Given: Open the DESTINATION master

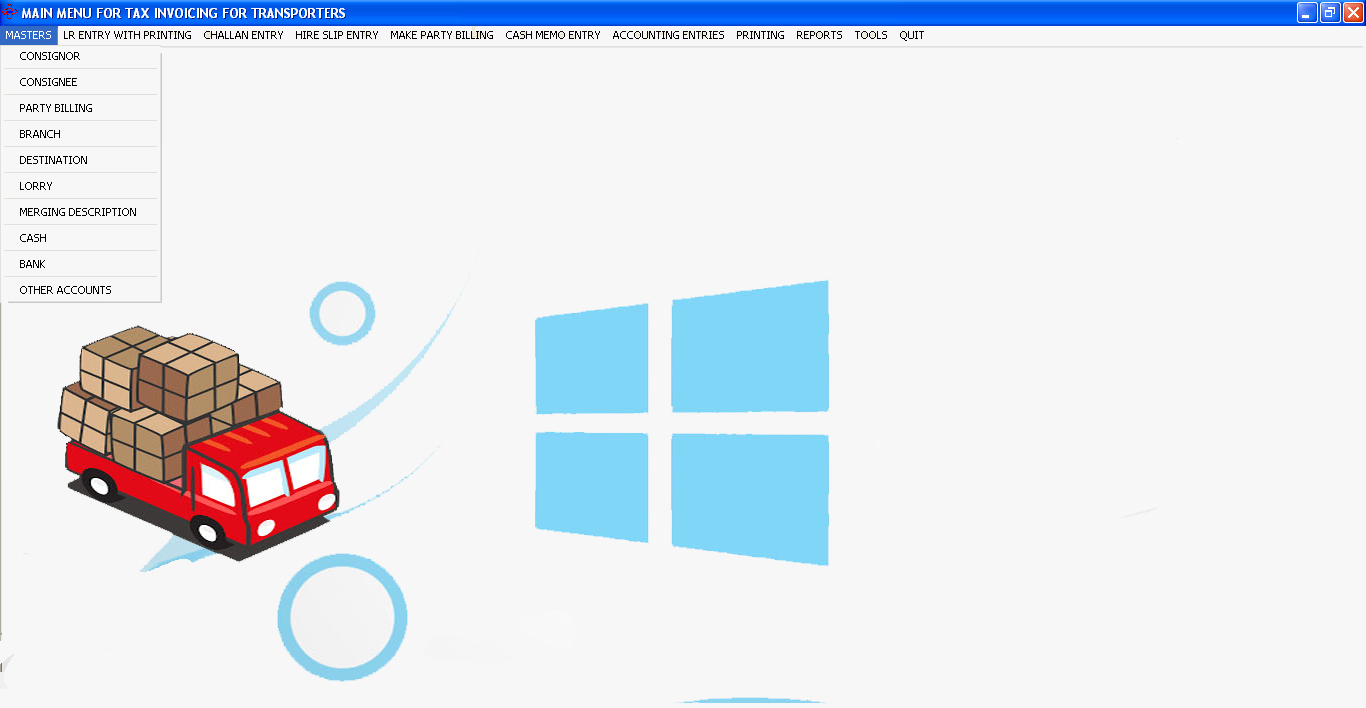Looking at the screenshot, I should (x=52, y=159).
